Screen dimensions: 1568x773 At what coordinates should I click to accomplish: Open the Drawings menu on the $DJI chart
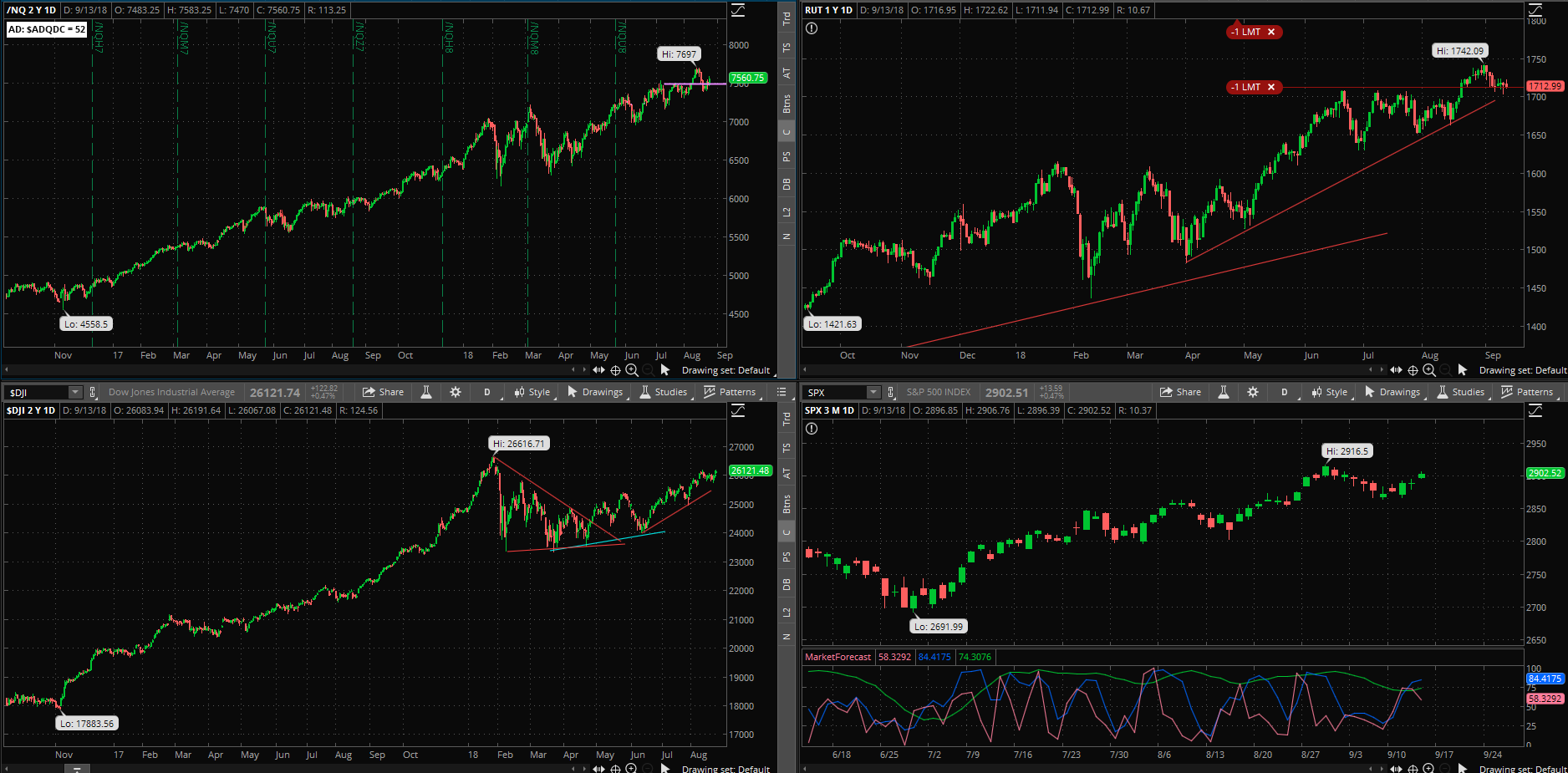coord(595,392)
